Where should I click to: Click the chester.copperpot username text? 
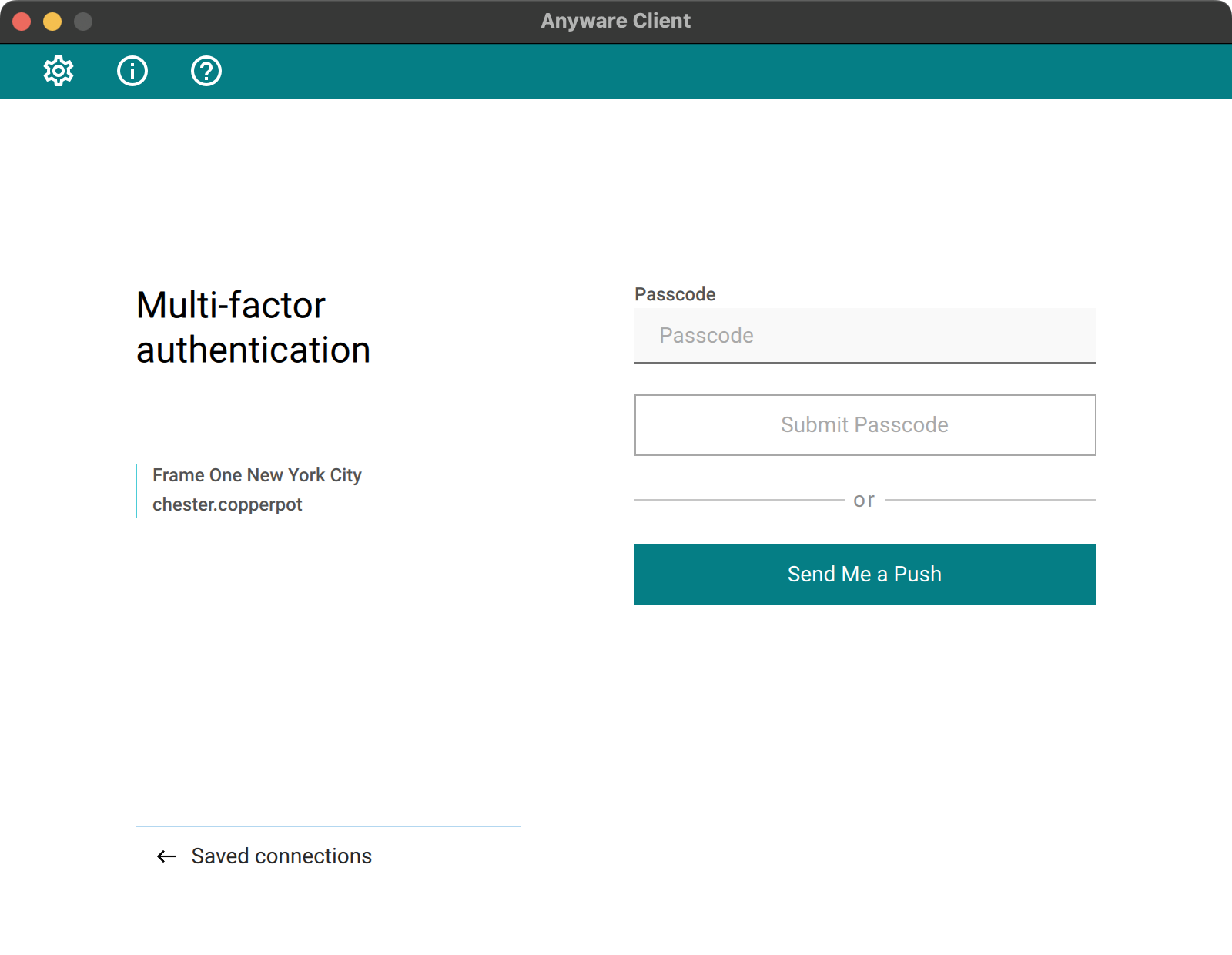click(227, 504)
